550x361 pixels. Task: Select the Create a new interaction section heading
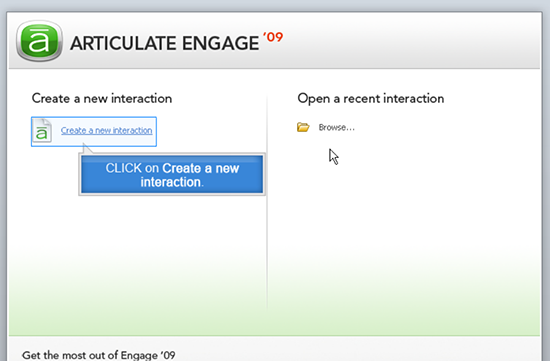(x=102, y=99)
